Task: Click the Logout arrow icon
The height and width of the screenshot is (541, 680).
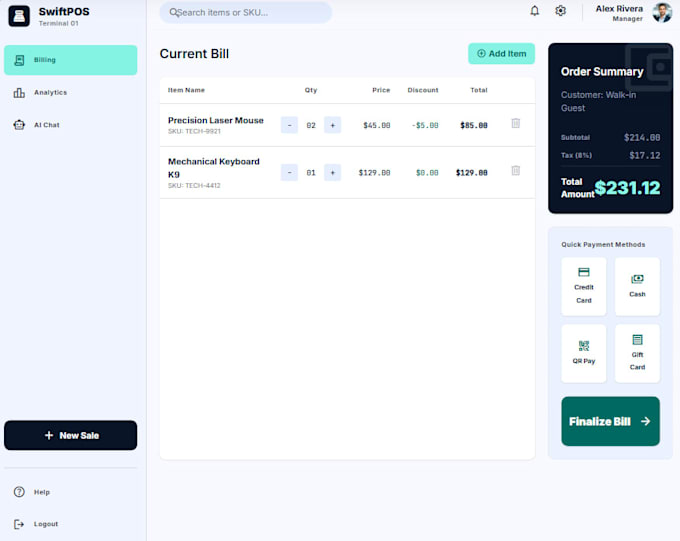Action: coord(19,524)
